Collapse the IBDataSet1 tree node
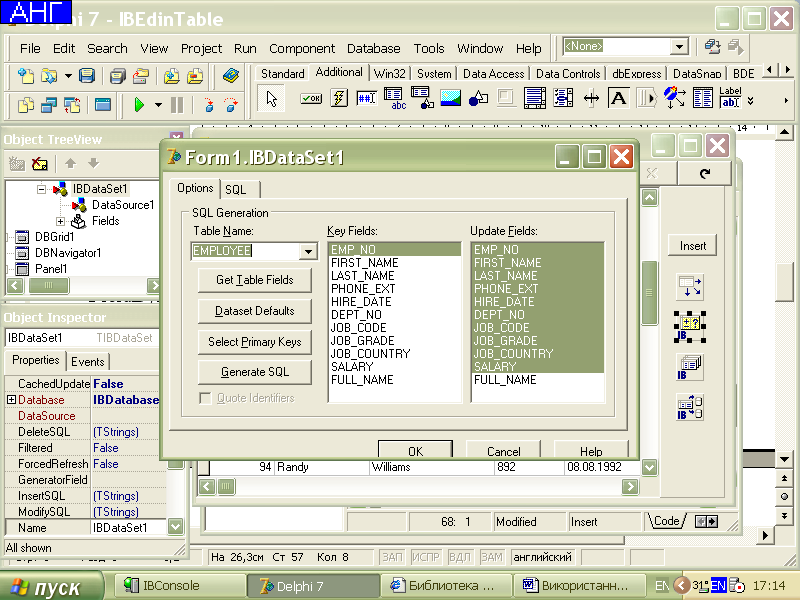This screenshot has height=600, width=800. click(x=41, y=189)
